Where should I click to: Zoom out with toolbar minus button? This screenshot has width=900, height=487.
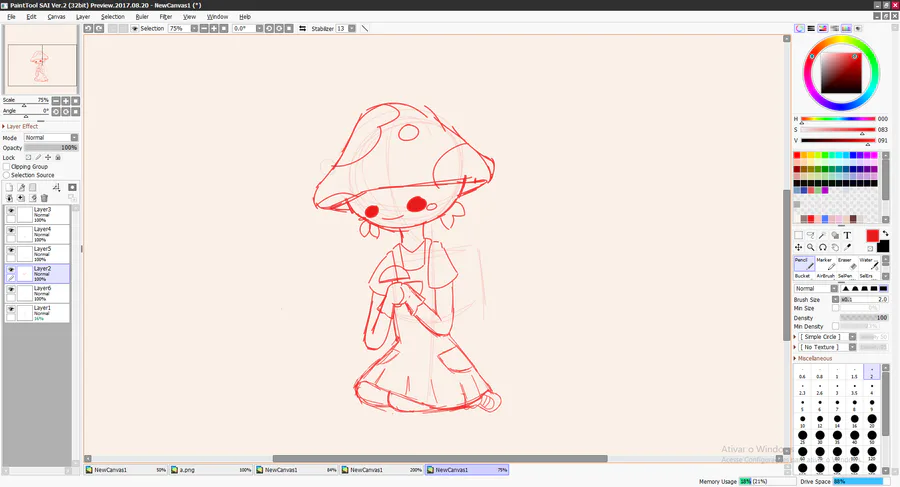click(204, 28)
